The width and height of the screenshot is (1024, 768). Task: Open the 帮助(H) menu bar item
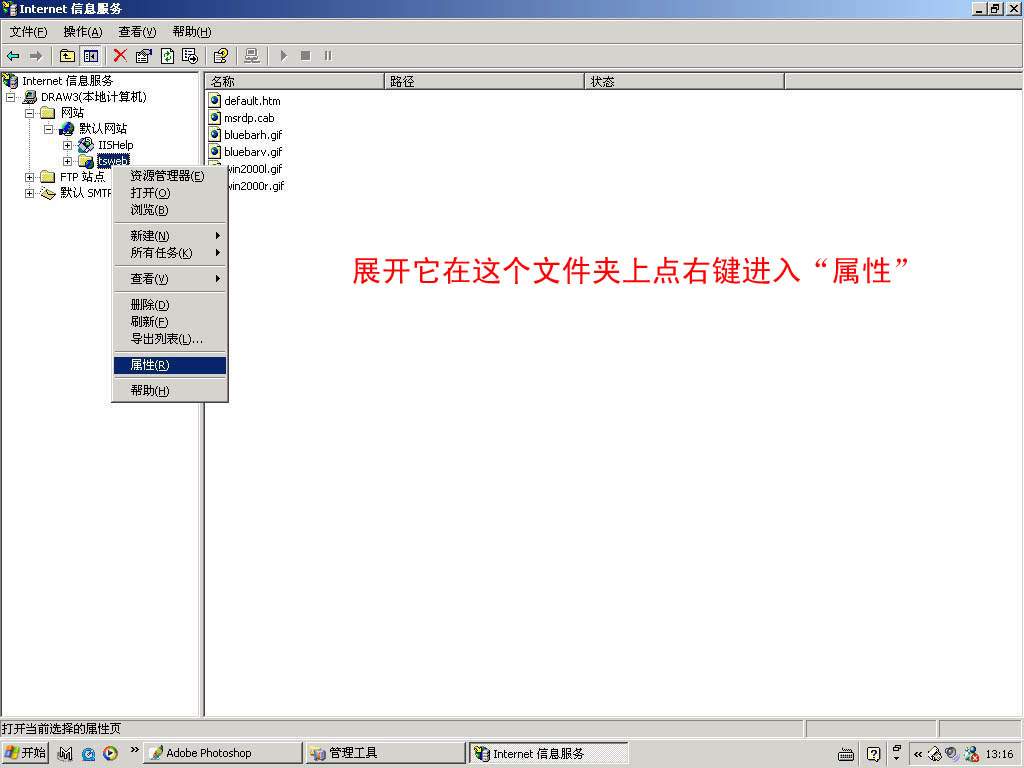coord(192,32)
